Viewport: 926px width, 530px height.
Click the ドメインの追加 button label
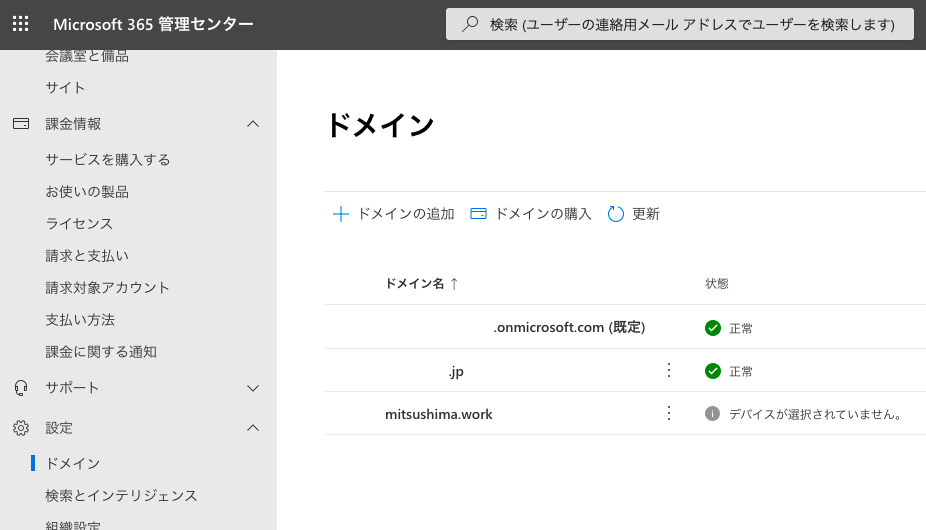tap(406, 214)
